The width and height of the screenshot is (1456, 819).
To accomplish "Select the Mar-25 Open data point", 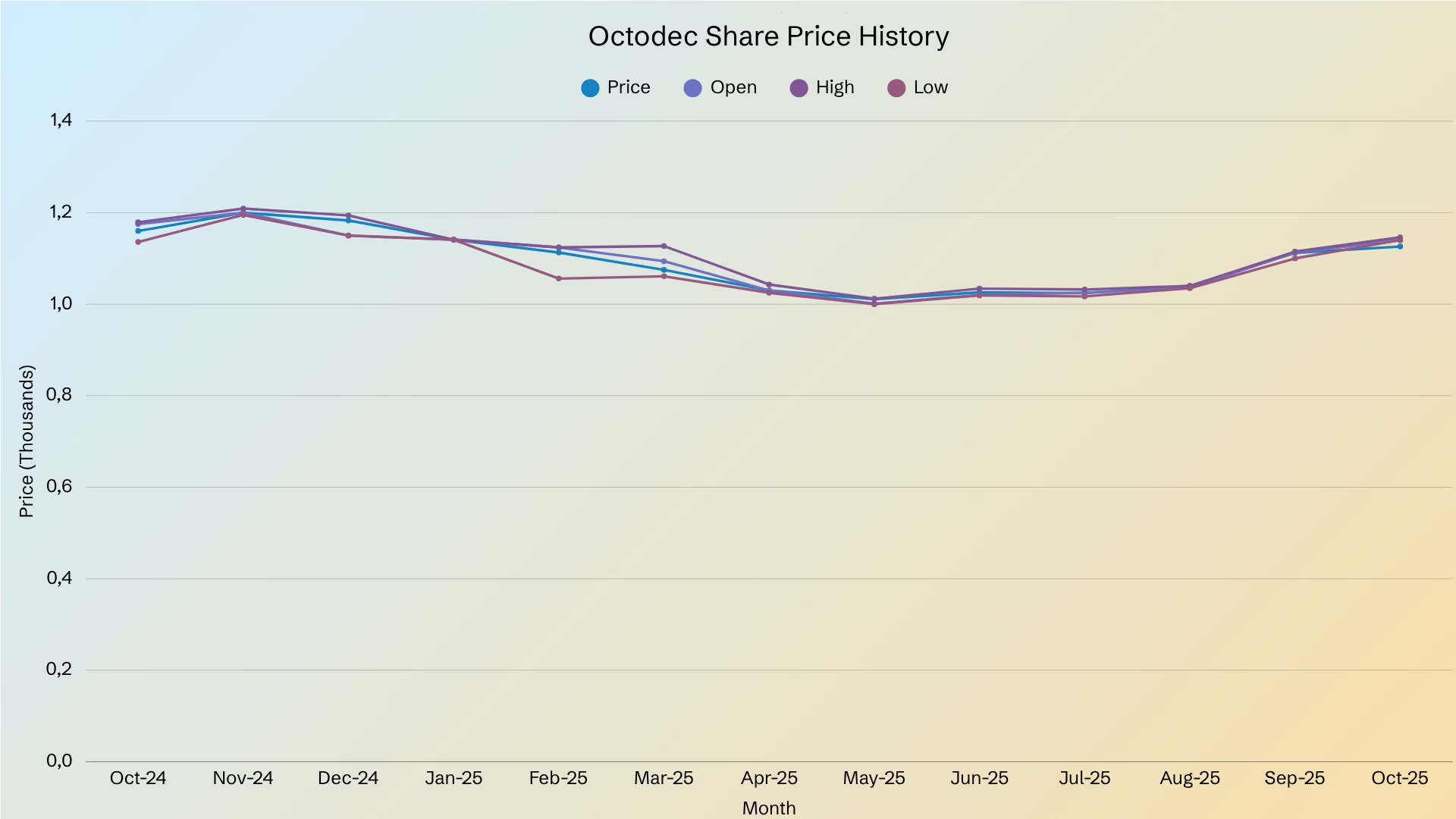I will [x=664, y=261].
